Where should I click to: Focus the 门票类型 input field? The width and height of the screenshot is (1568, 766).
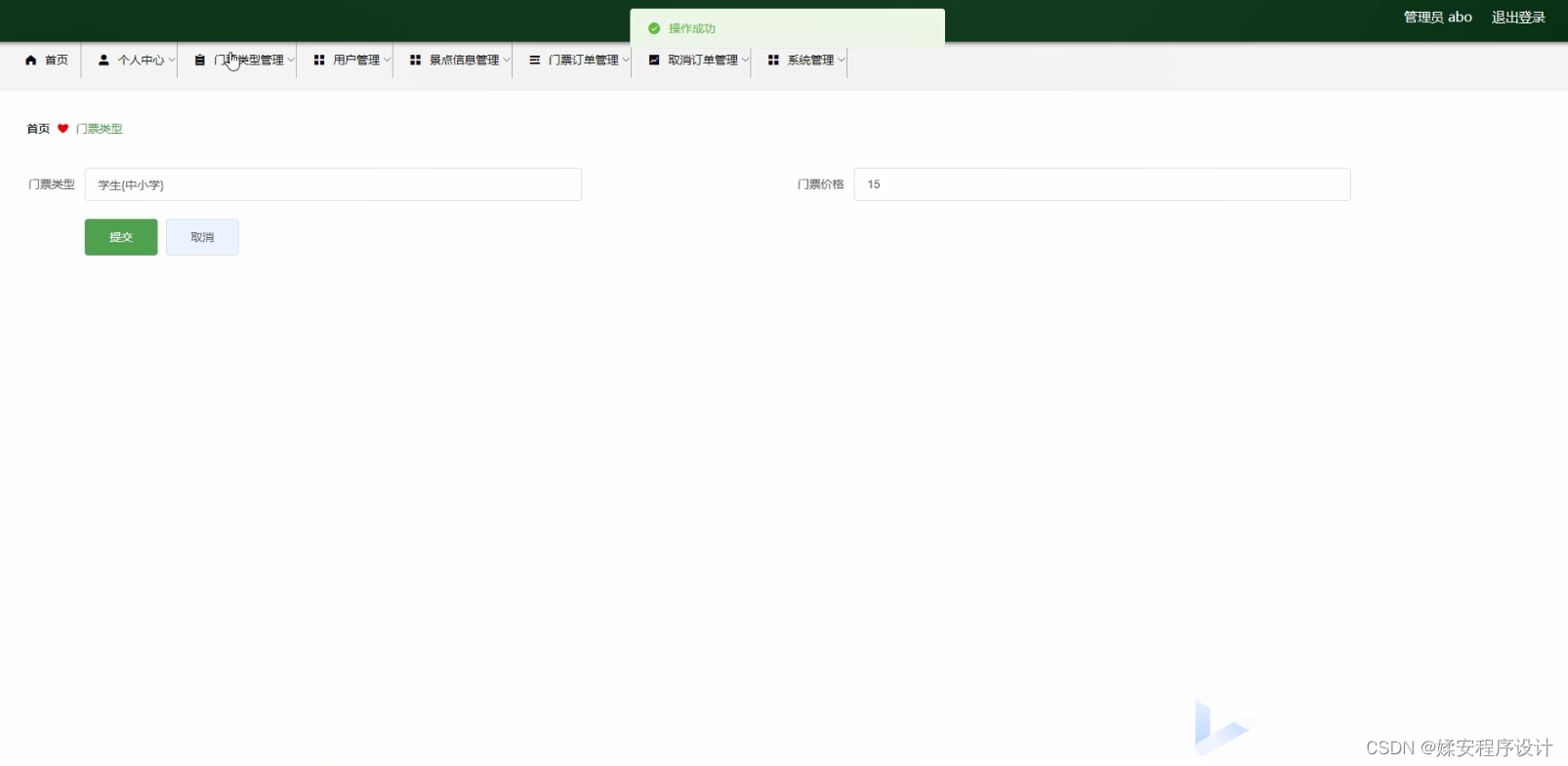333,184
